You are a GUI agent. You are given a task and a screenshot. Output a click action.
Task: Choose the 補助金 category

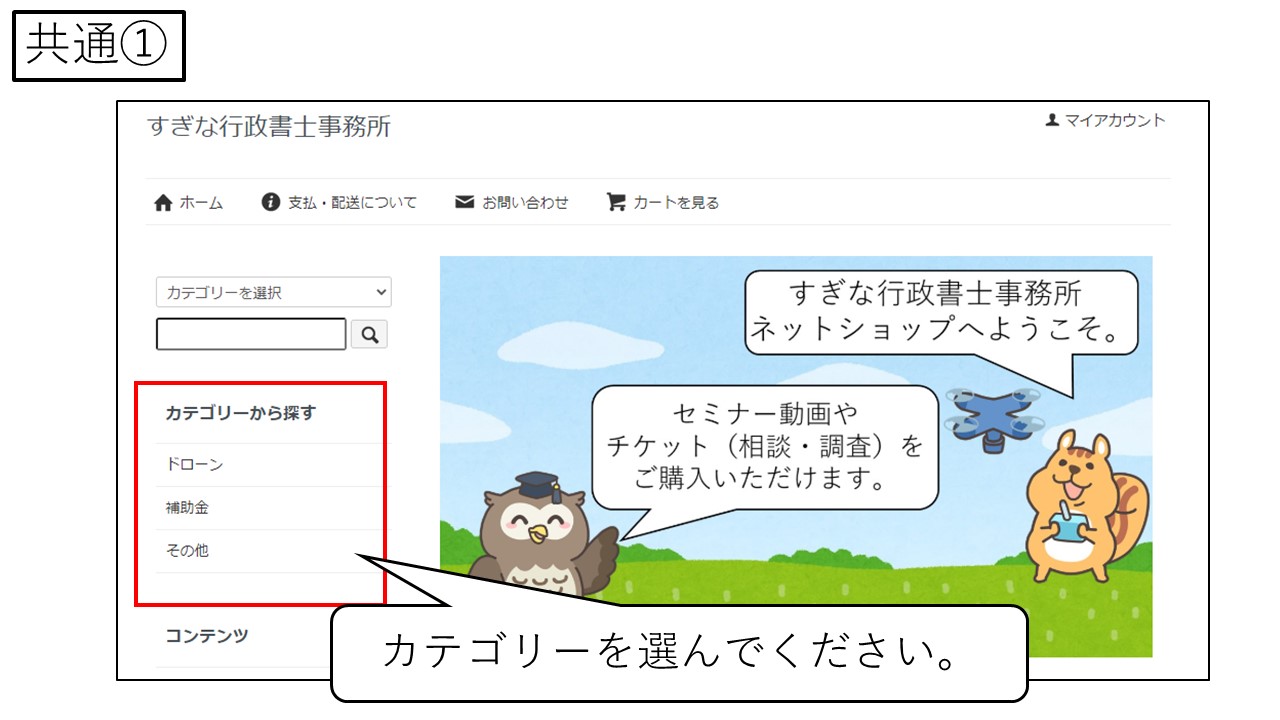pos(187,508)
